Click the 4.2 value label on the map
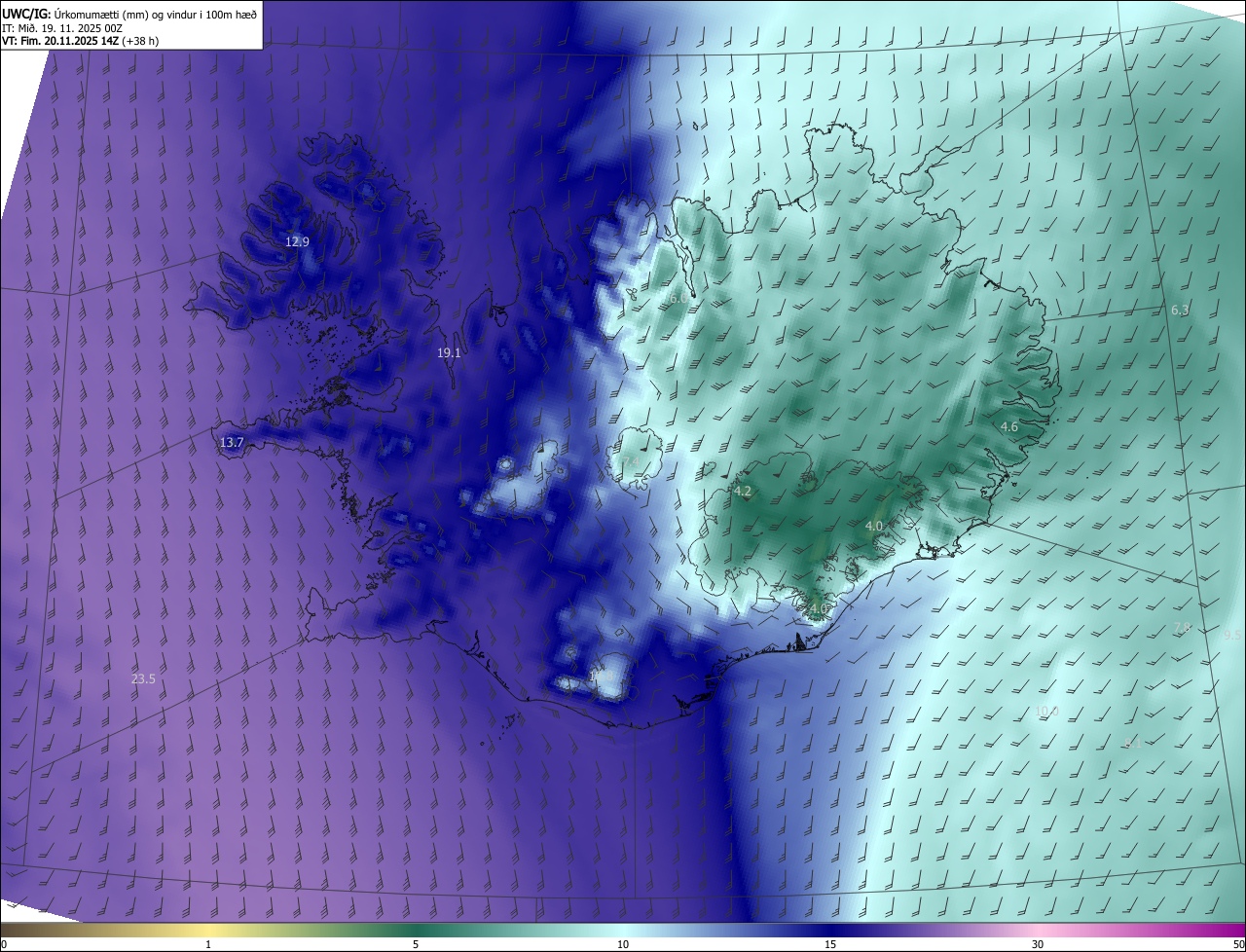This screenshot has height=952, width=1246. (743, 491)
